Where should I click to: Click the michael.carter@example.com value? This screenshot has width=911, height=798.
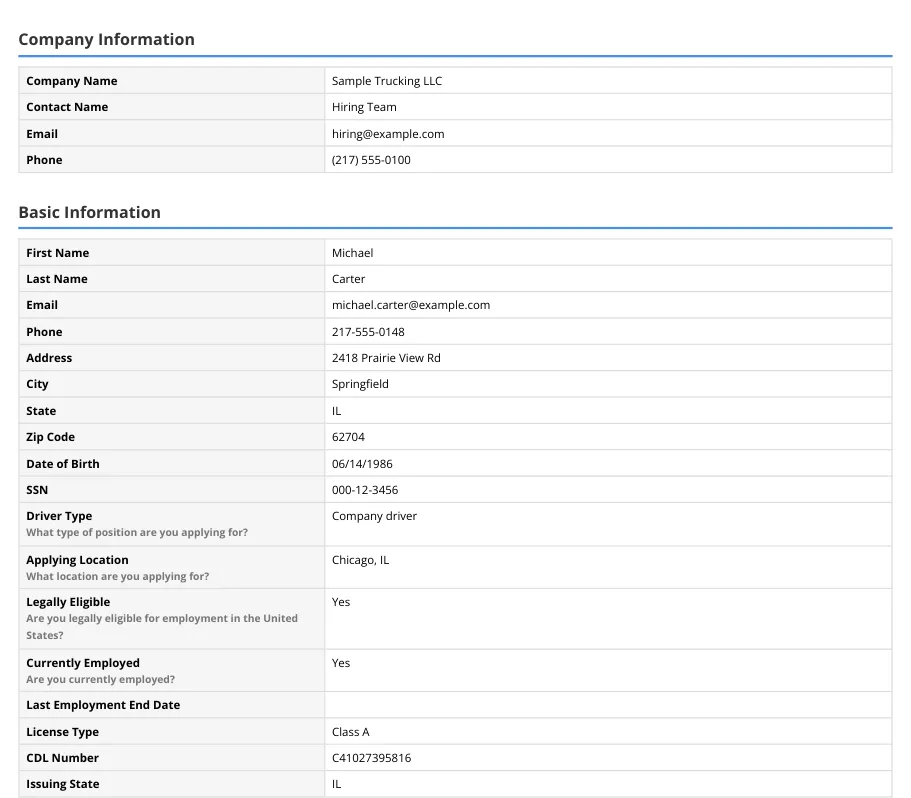(x=411, y=305)
